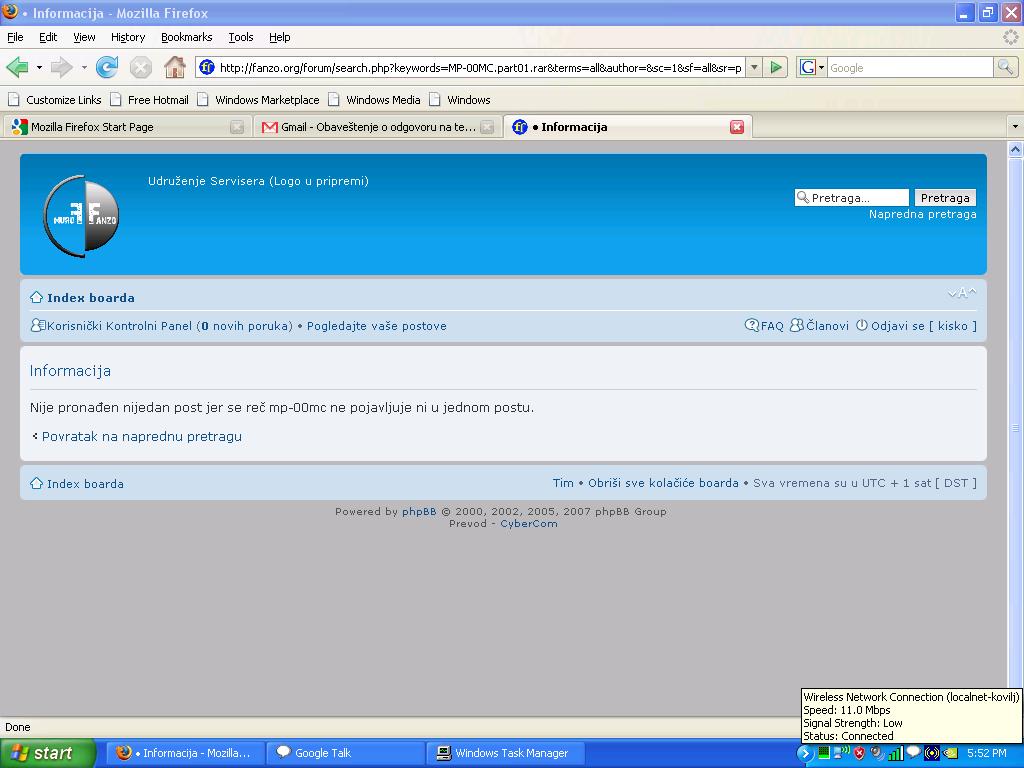The width and height of the screenshot is (1024, 768).
Task: Click the search magnifier icon in Google box
Action: 1005,68
